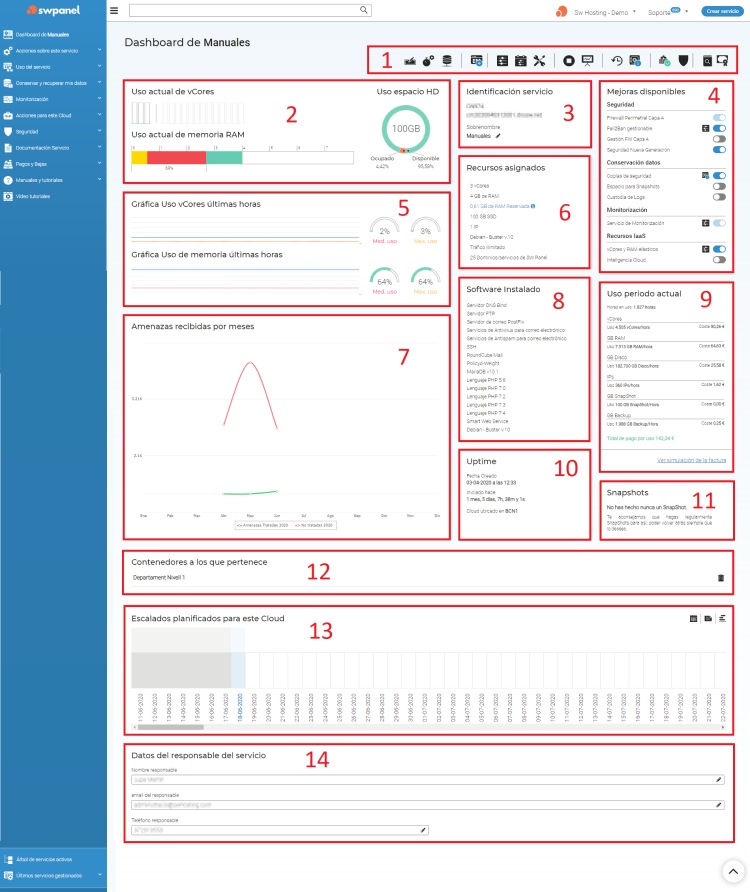The height and width of the screenshot is (892, 750).
Task: Click the presentation board icon in the toolbar
Action: 588,61
